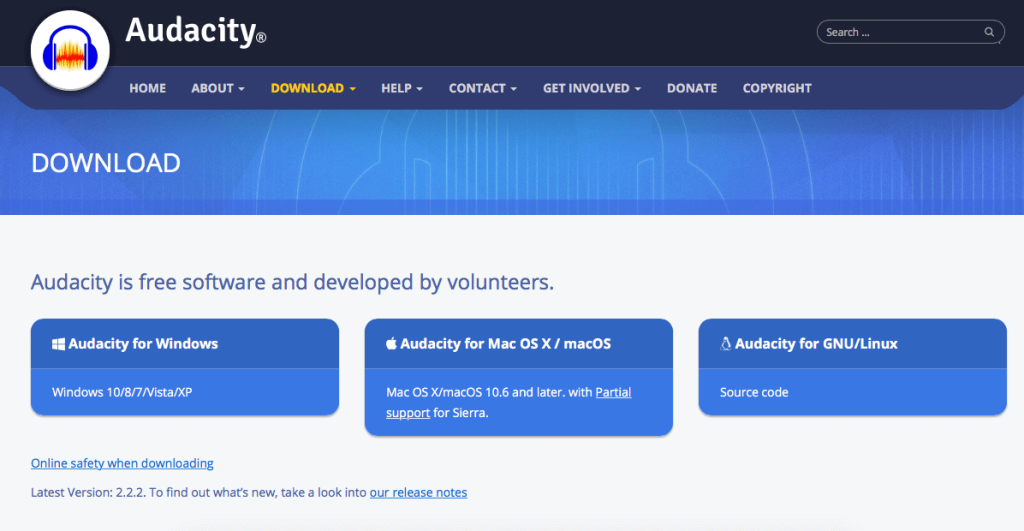Click the Apple logo icon
The image size is (1024, 531).
391,343
